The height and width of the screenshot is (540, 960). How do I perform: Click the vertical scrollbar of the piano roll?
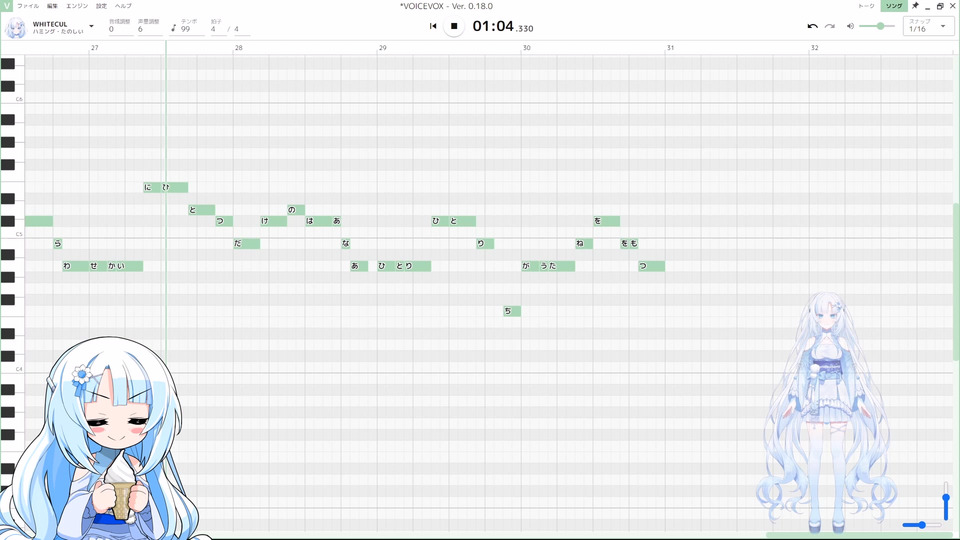(956, 282)
